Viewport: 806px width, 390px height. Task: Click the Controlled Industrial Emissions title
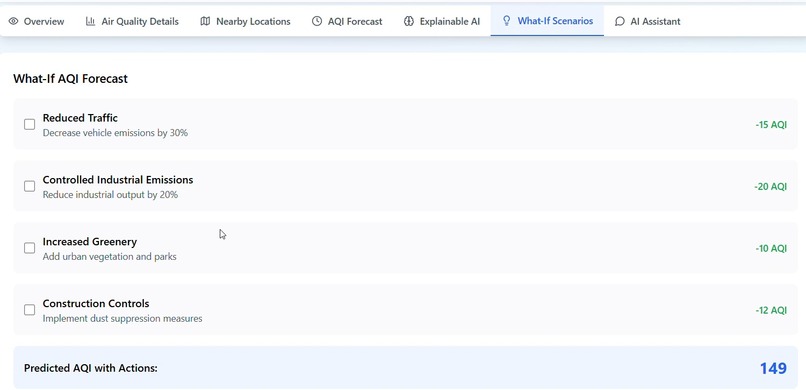pos(118,180)
